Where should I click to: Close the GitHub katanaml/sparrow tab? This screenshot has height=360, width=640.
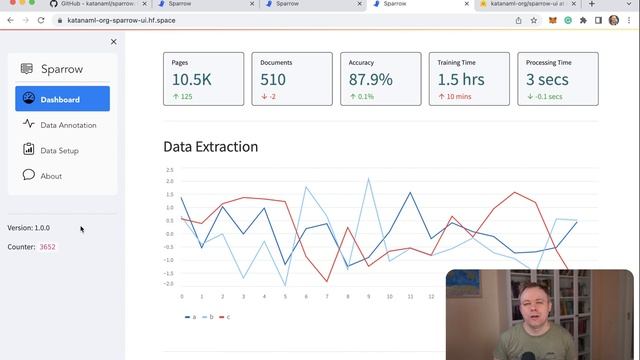coord(144,4)
